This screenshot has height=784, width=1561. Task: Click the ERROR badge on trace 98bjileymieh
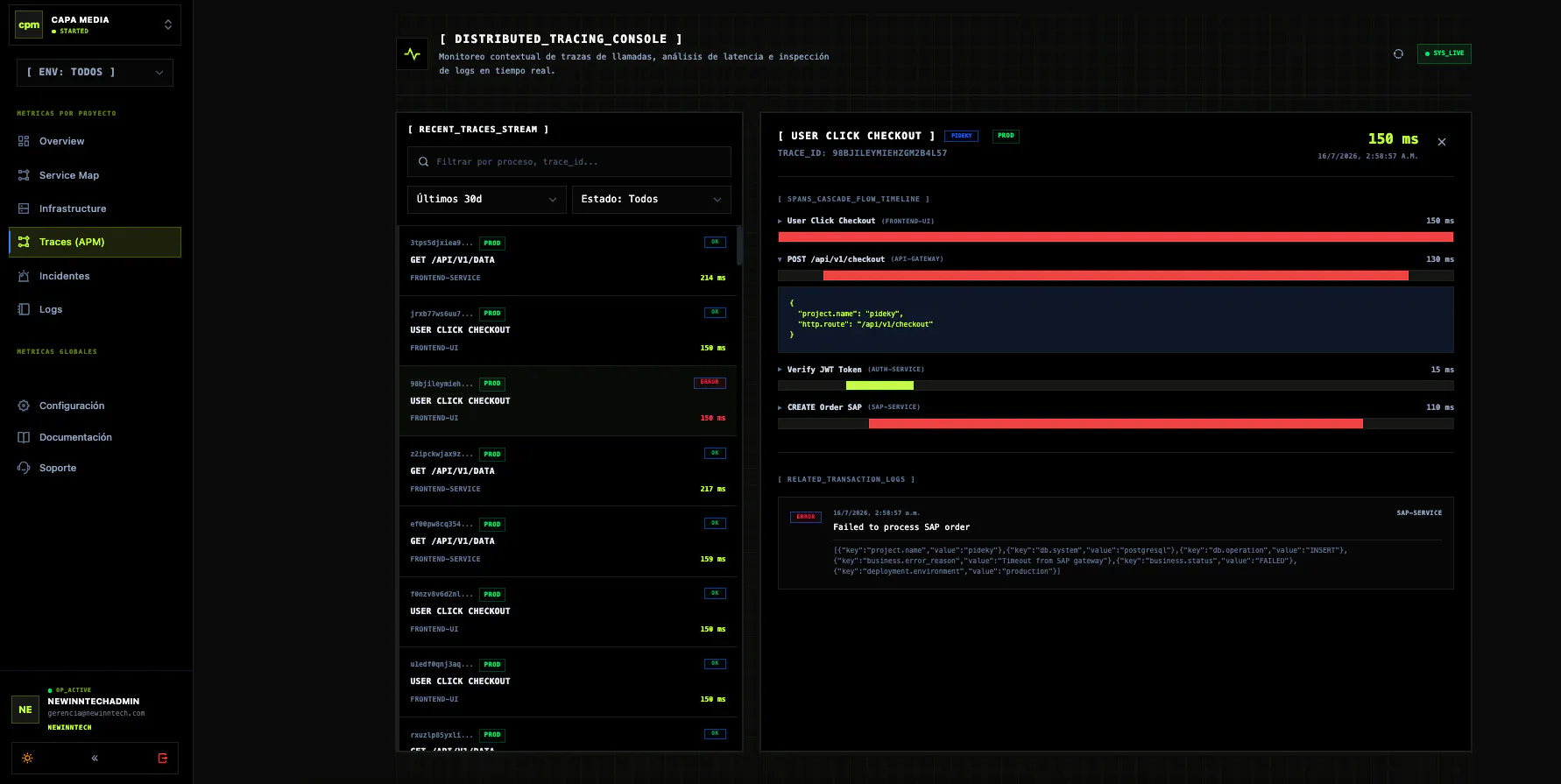click(x=710, y=383)
